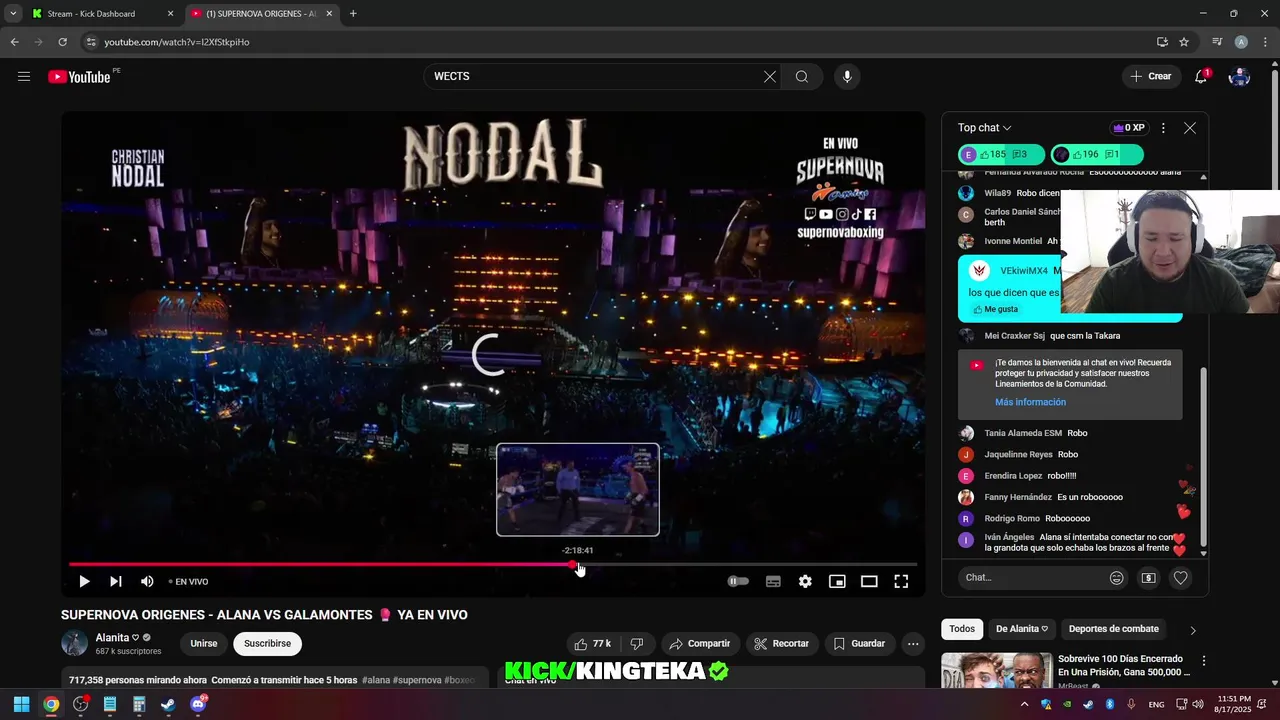Run search with the magnifier button
Image resolution: width=1280 pixels, height=720 pixels.
802,76
